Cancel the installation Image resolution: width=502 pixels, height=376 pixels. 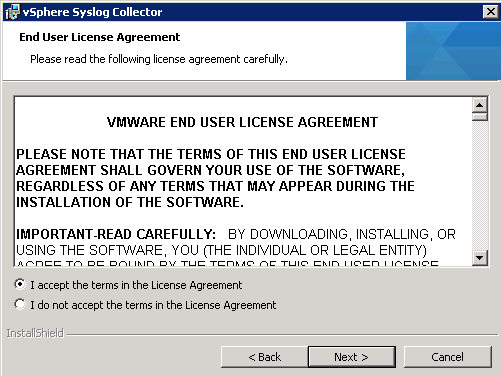pyautogui.click(x=448, y=357)
